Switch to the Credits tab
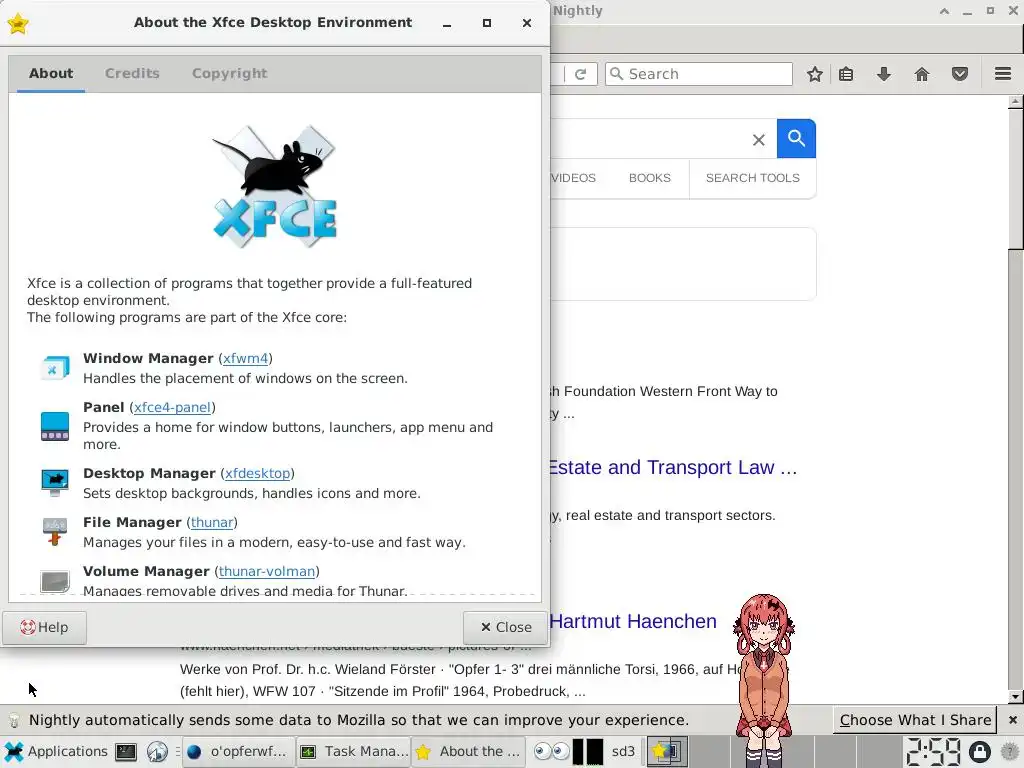Image resolution: width=1024 pixels, height=768 pixels. (132, 73)
